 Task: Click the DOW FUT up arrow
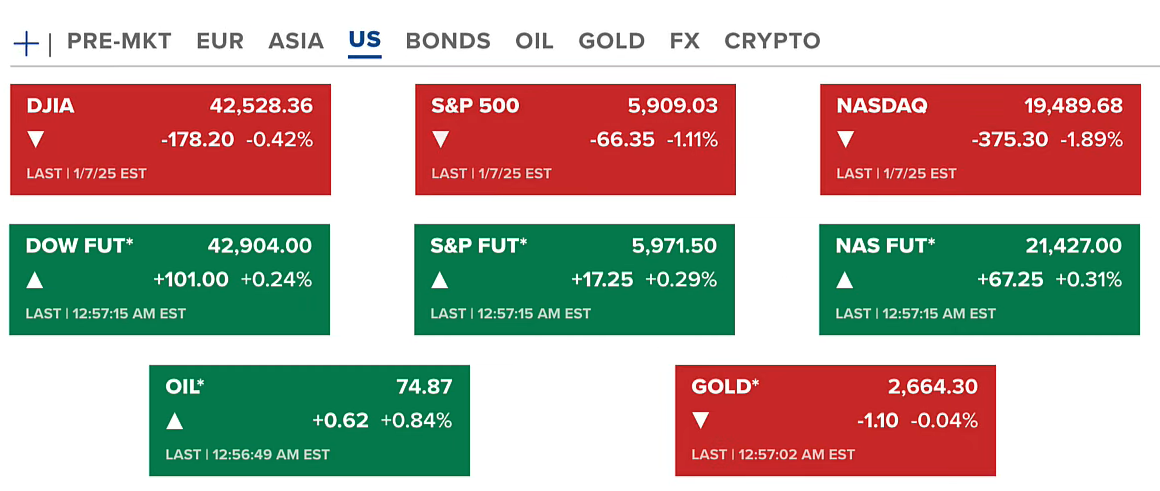[35, 280]
